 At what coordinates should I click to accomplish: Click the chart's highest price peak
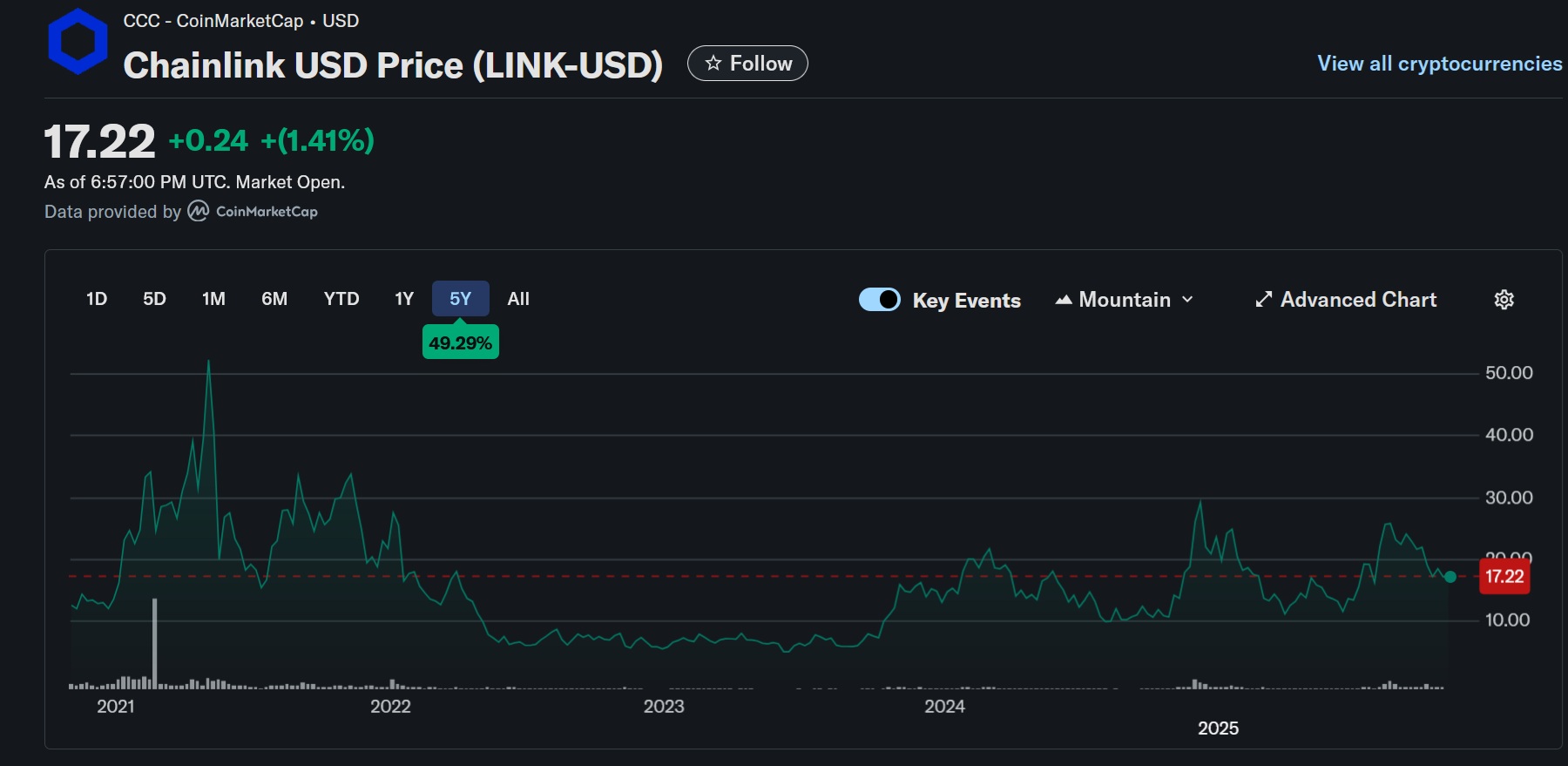pos(208,363)
